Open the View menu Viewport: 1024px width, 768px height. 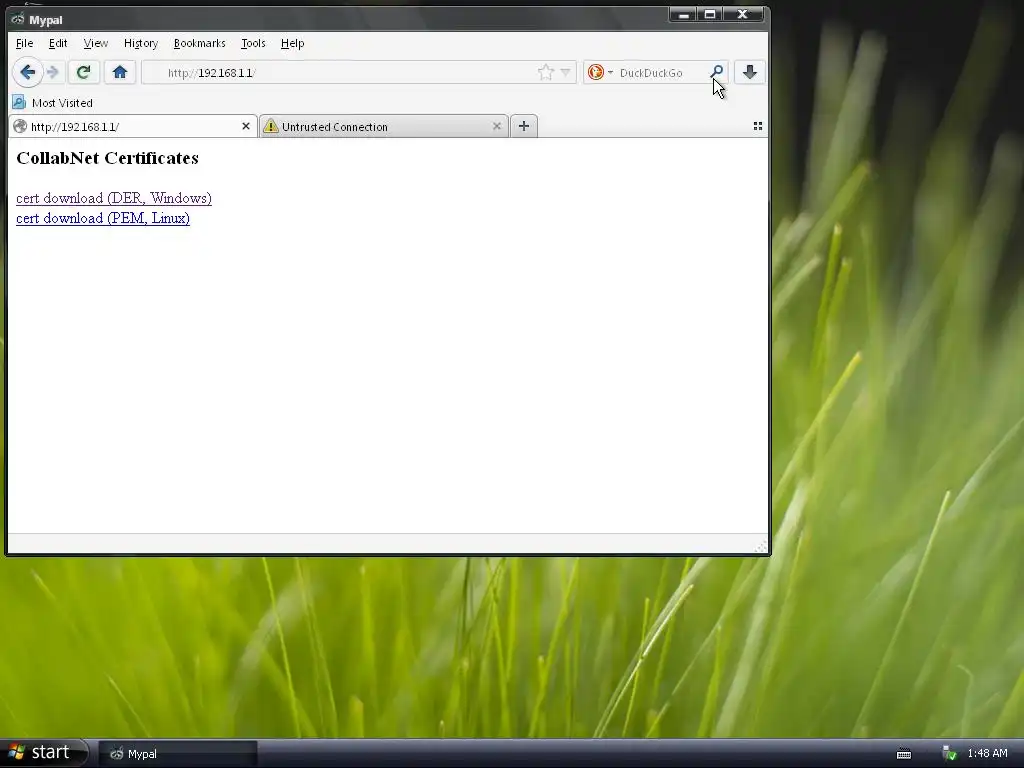pos(95,43)
